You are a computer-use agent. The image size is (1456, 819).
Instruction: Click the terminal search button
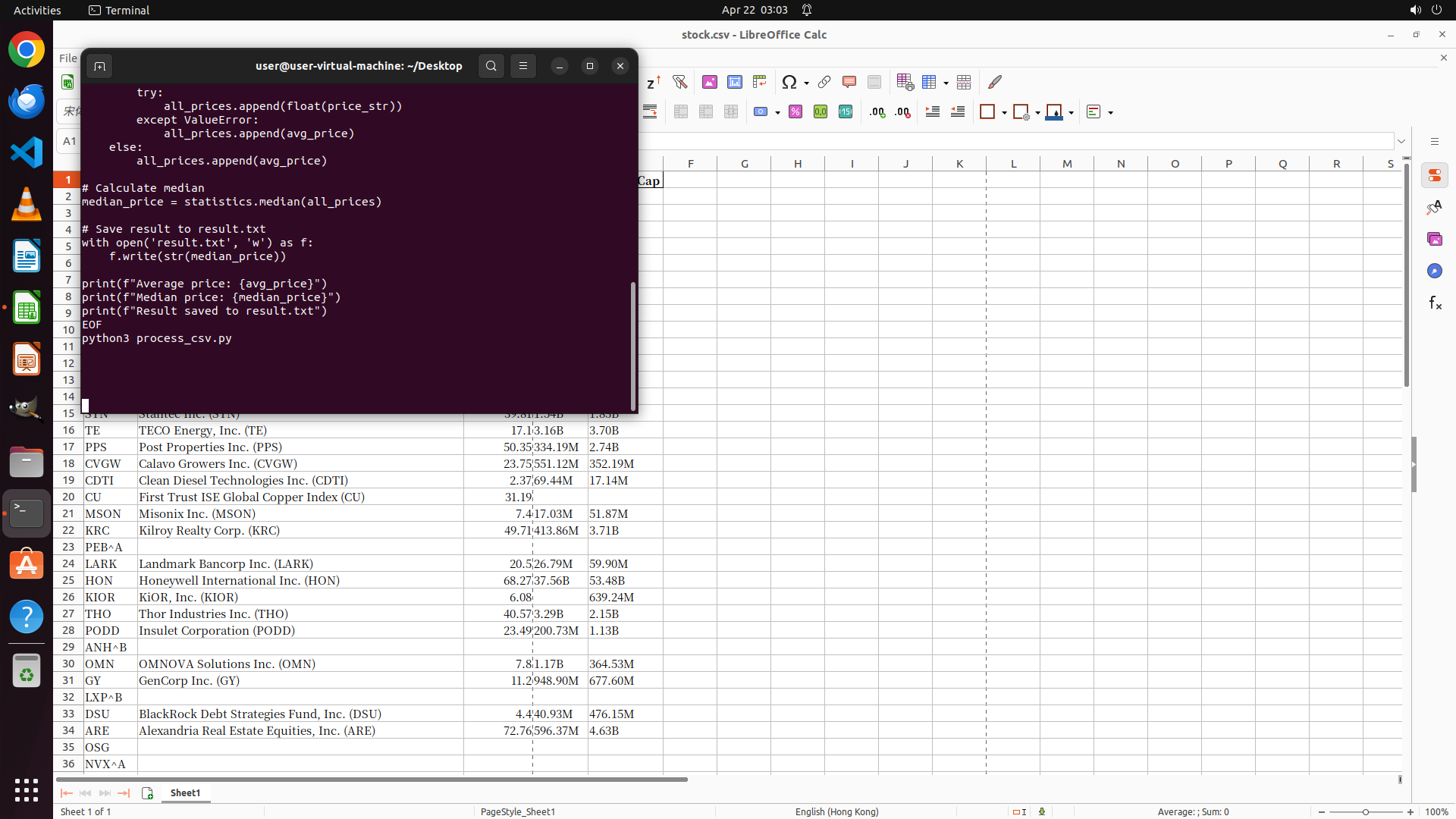tap(491, 66)
